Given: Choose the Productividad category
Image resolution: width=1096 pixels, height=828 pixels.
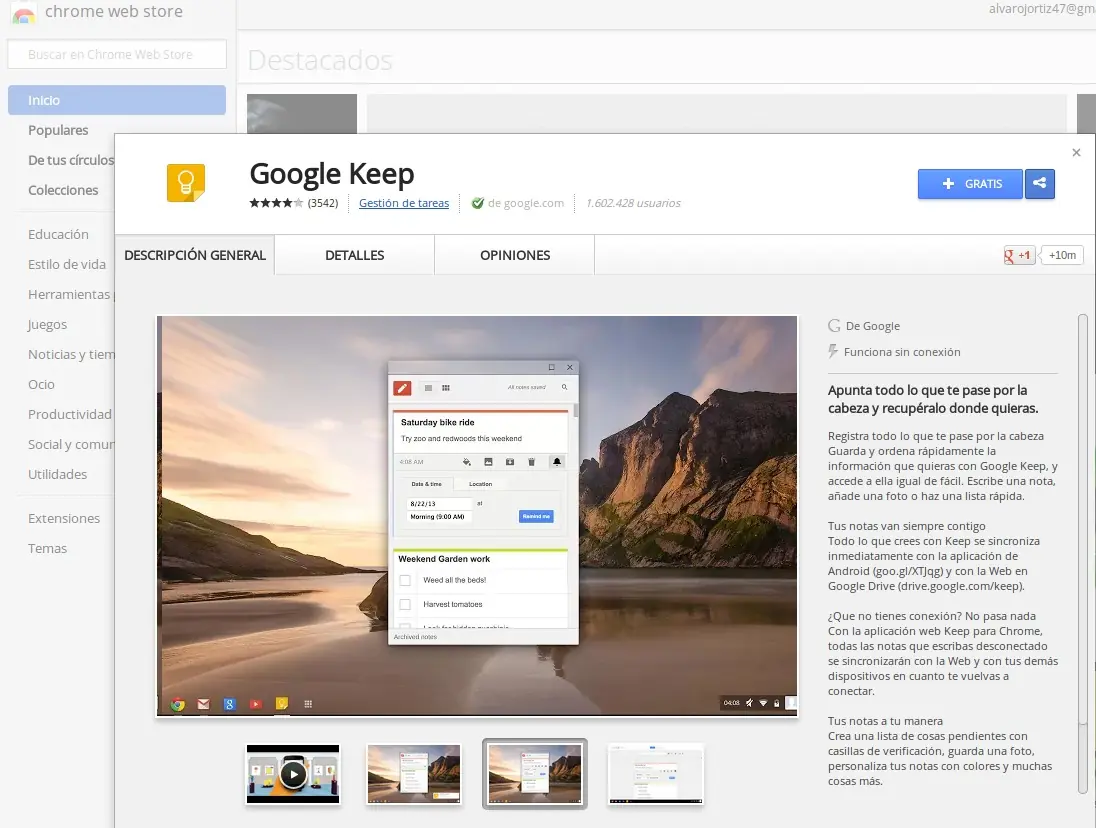Looking at the screenshot, I should [70, 414].
